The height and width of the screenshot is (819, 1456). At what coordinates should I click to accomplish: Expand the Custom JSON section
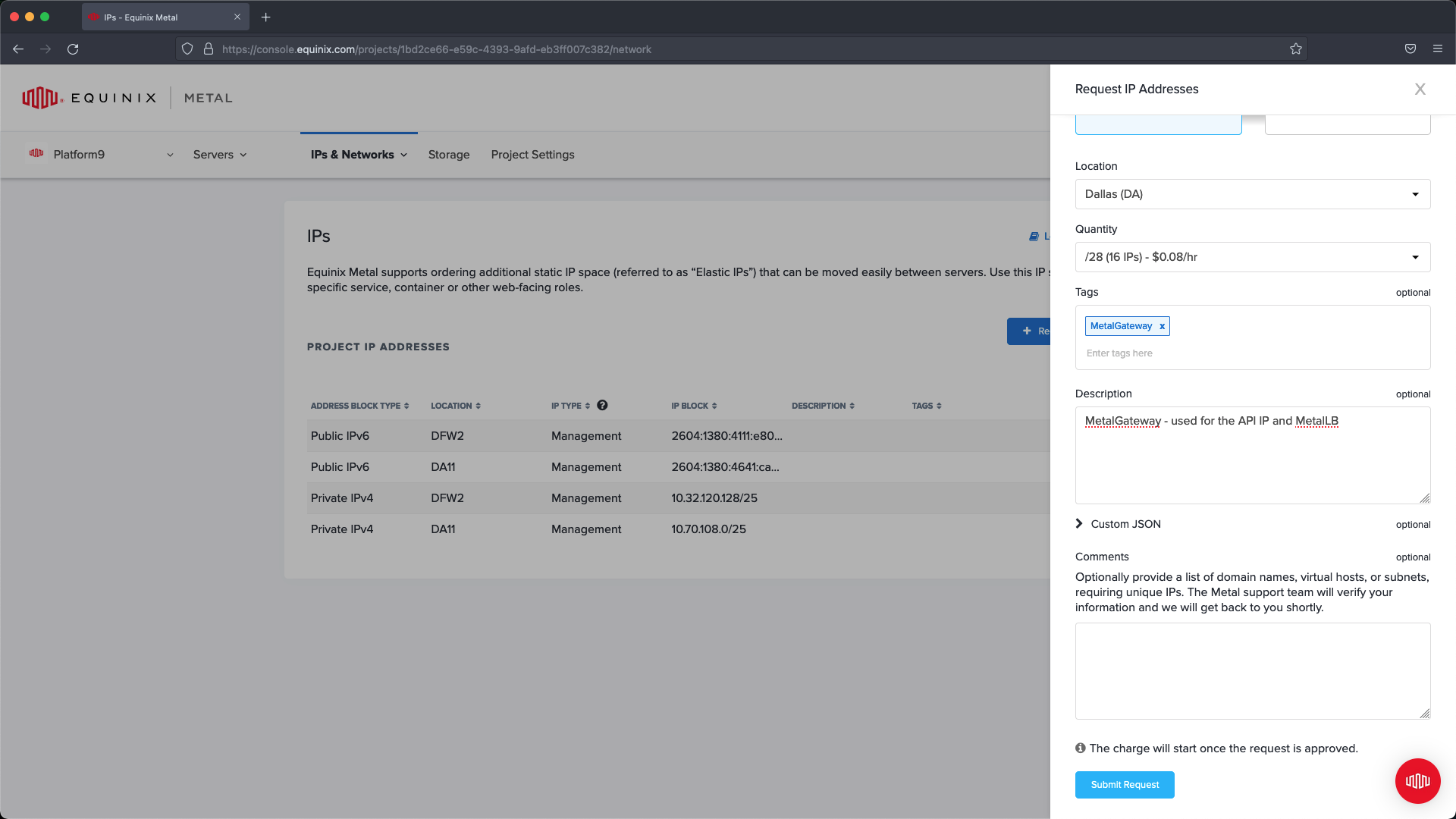pos(1119,524)
